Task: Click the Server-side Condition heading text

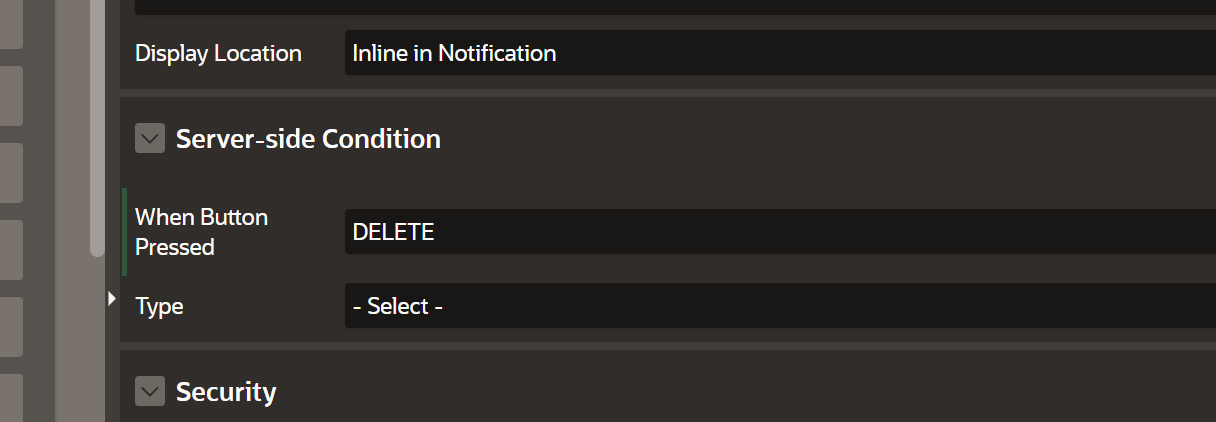Action: click(308, 139)
